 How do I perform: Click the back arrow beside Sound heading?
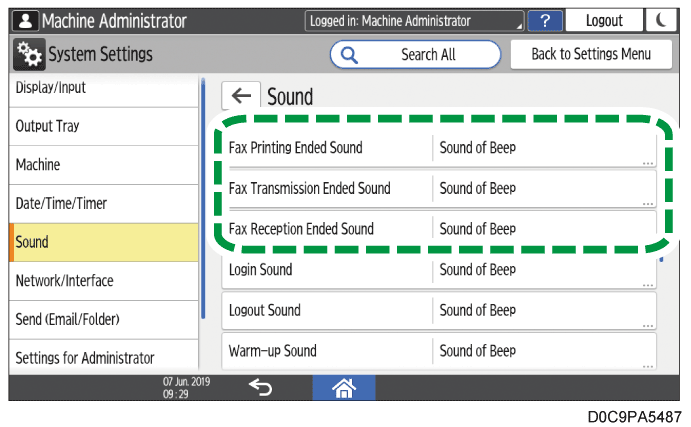point(241,96)
